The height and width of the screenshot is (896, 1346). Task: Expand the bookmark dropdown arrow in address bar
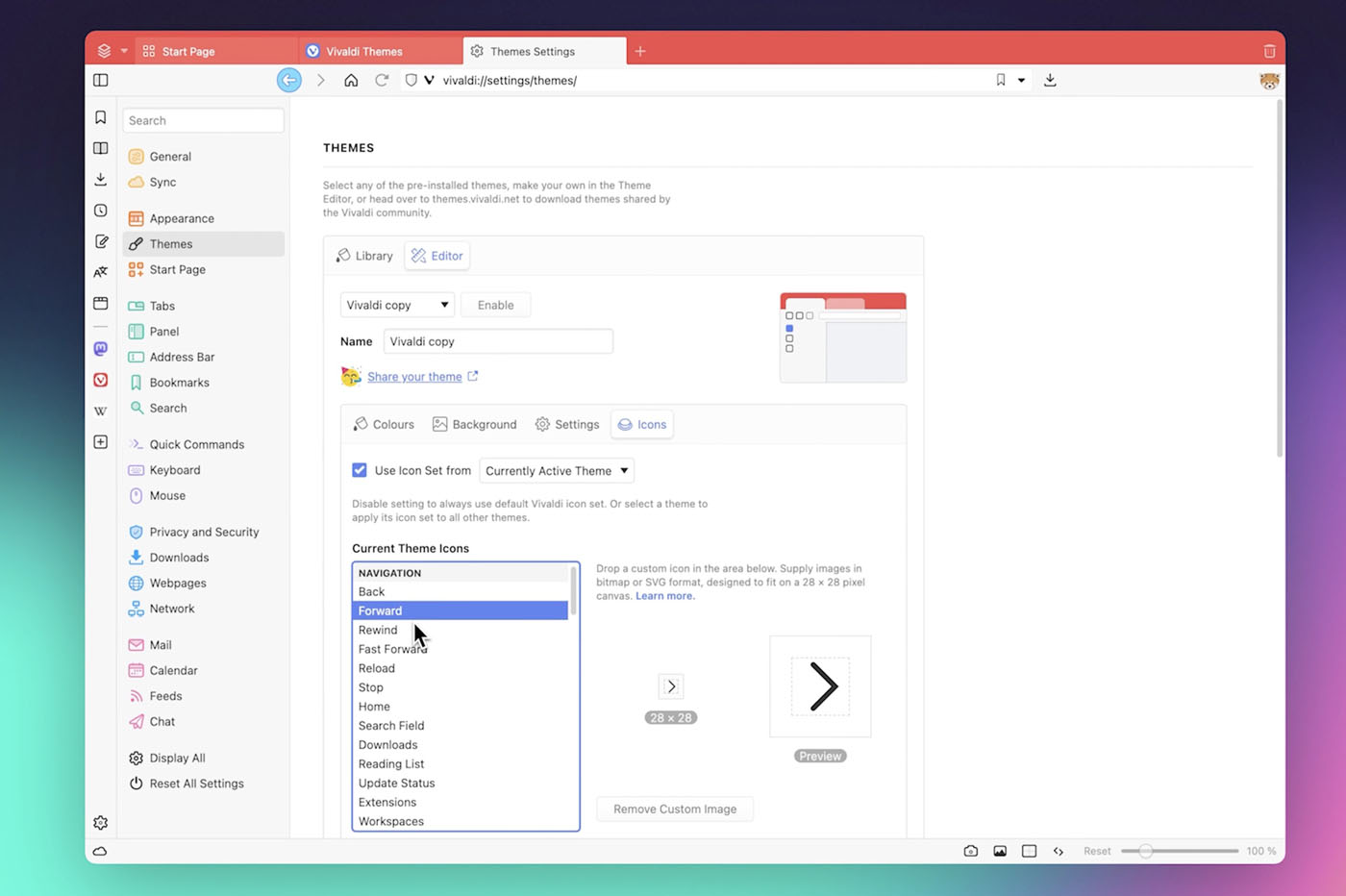coord(1021,81)
